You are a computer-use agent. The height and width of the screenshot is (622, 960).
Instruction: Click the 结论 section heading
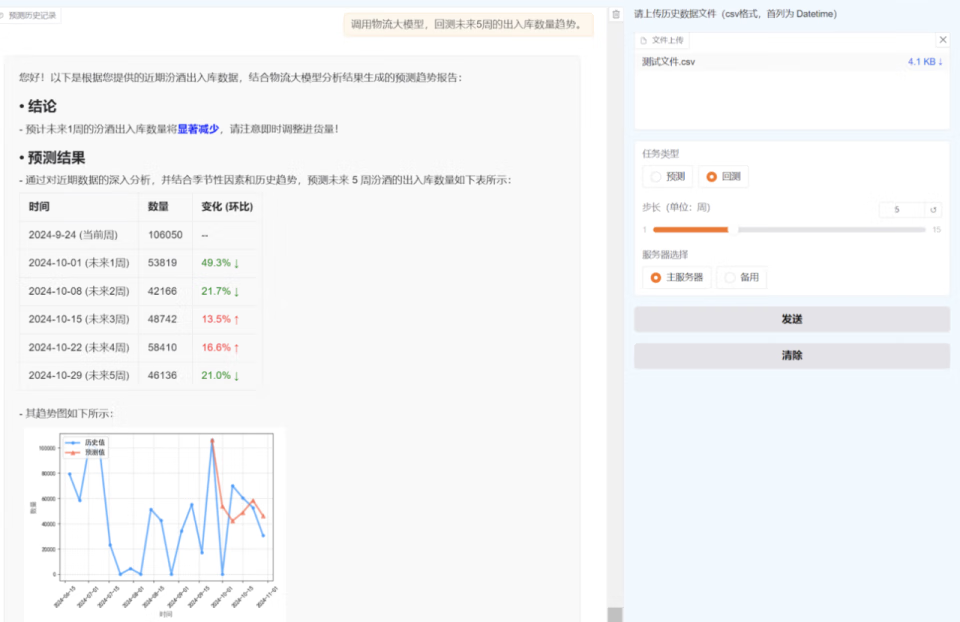(x=42, y=107)
